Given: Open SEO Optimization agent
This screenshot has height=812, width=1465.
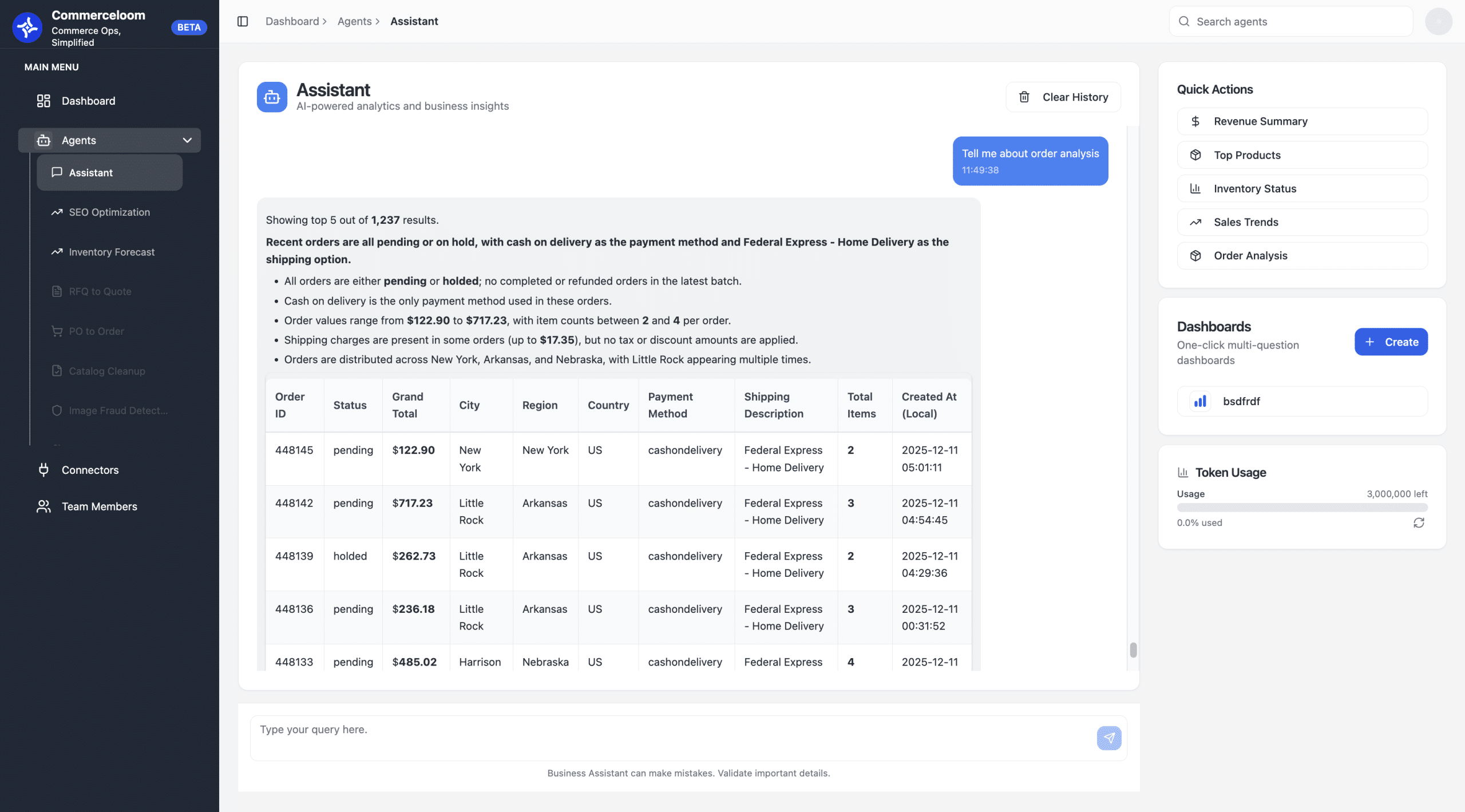Looking at the screenshot, I should [109, 212].
